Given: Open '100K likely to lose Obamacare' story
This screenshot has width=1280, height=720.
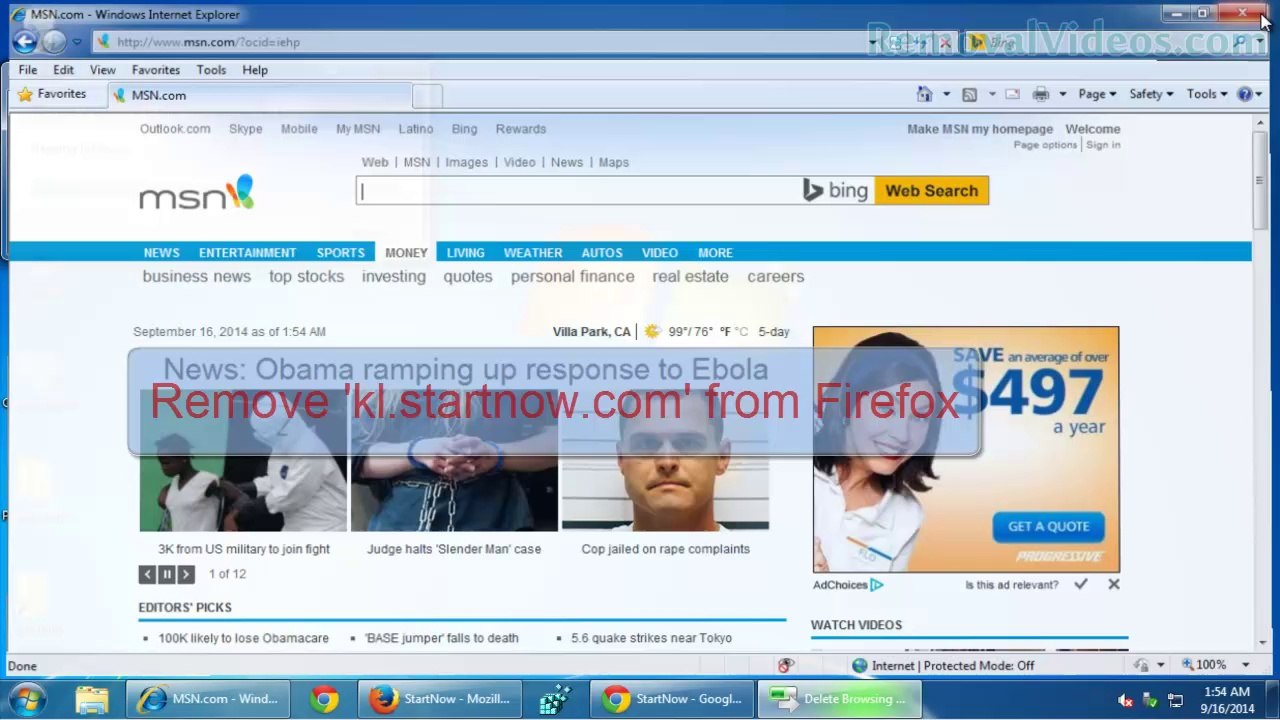Looking at the screenshot, I should point(243,638).
